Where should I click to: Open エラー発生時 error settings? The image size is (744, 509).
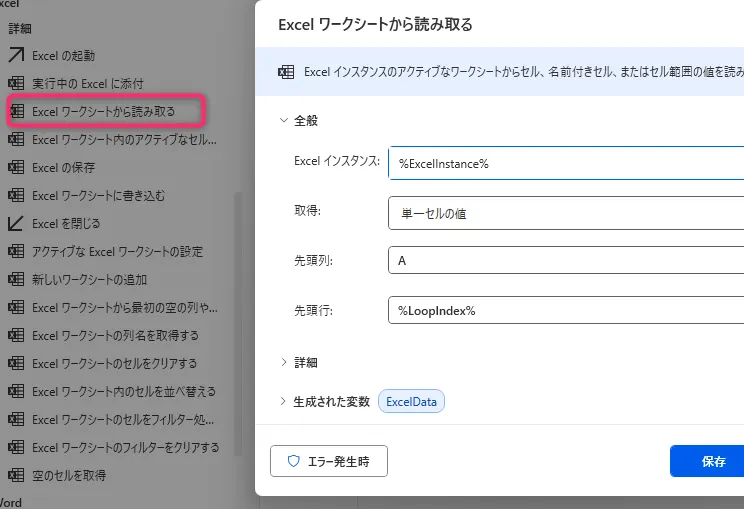[329, 461]
